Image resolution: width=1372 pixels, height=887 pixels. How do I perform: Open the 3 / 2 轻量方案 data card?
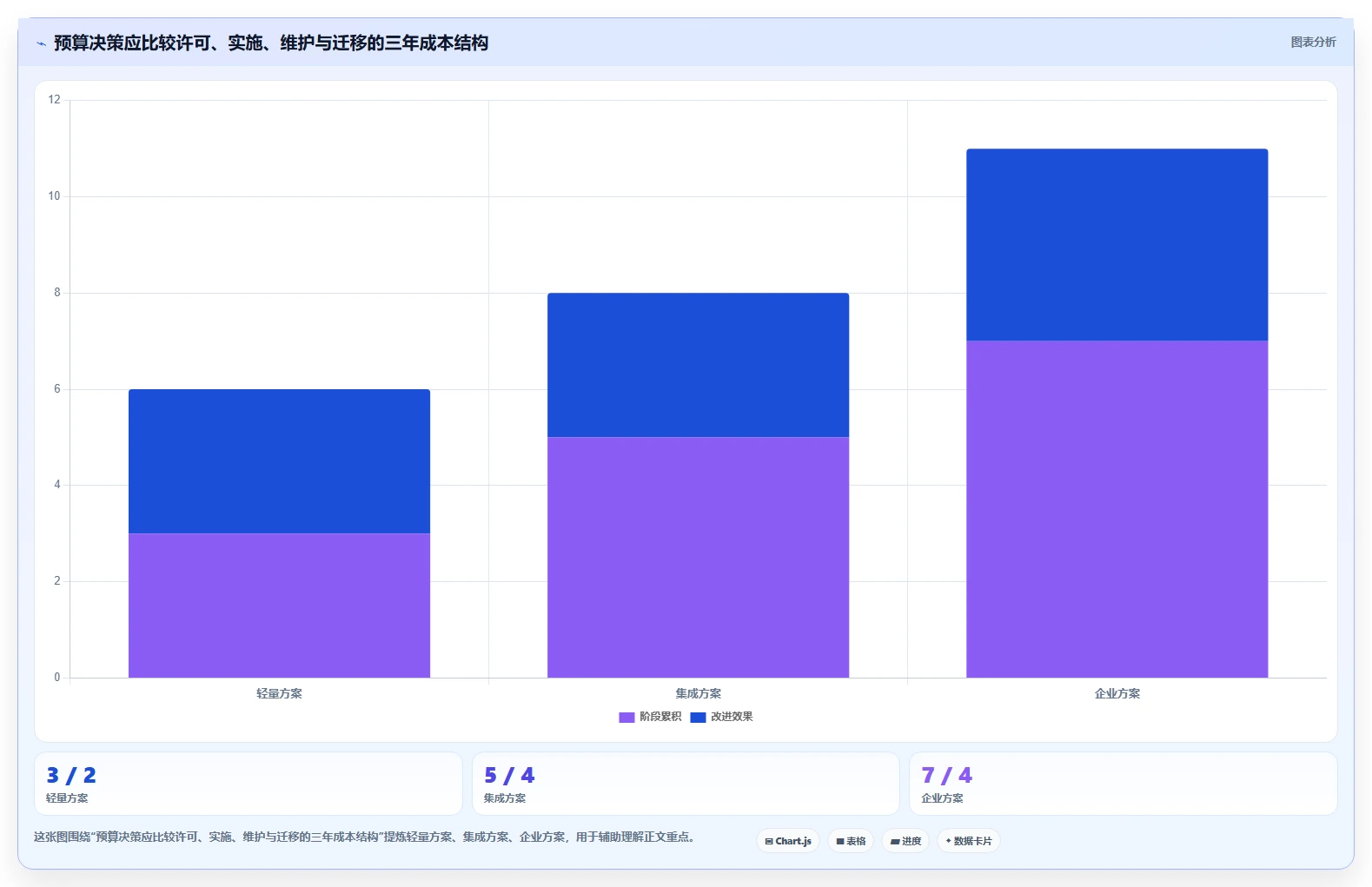coord(249,784)
